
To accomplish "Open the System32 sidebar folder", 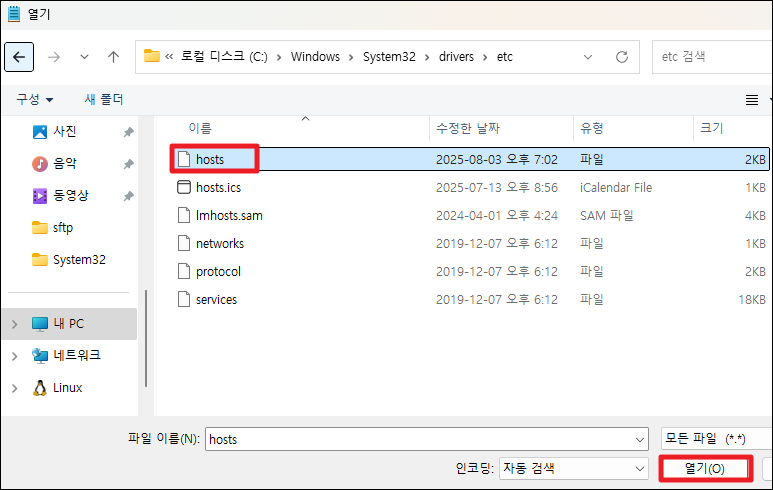I will point(69,260).
